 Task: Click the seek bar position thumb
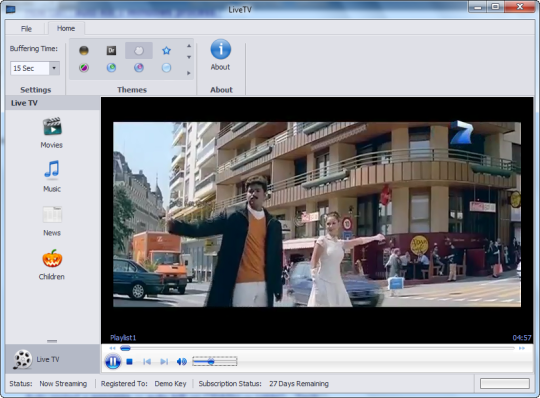click(125, 348)
